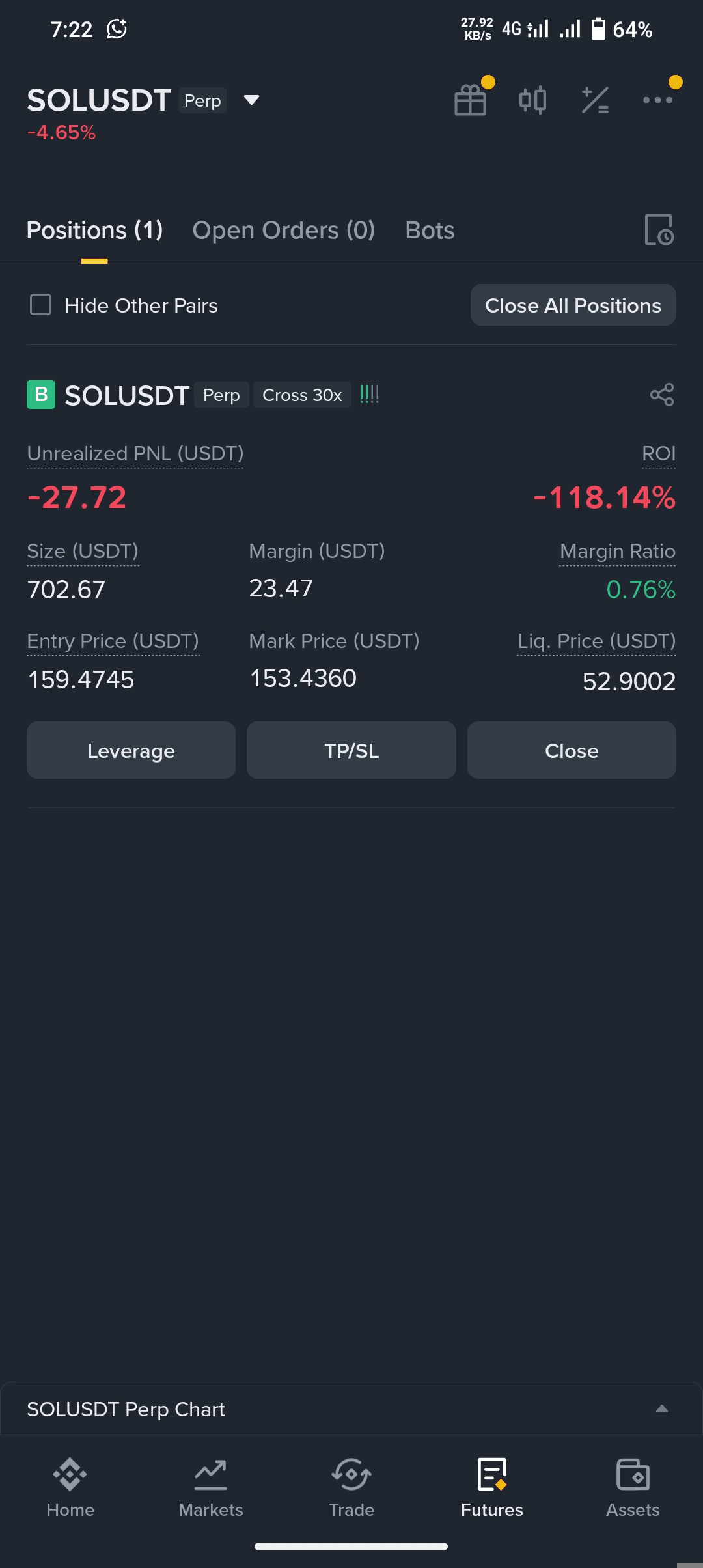Share the SOLUSDT position
Viewport: 703px width, 1568px height.
(x=662, y=395)
